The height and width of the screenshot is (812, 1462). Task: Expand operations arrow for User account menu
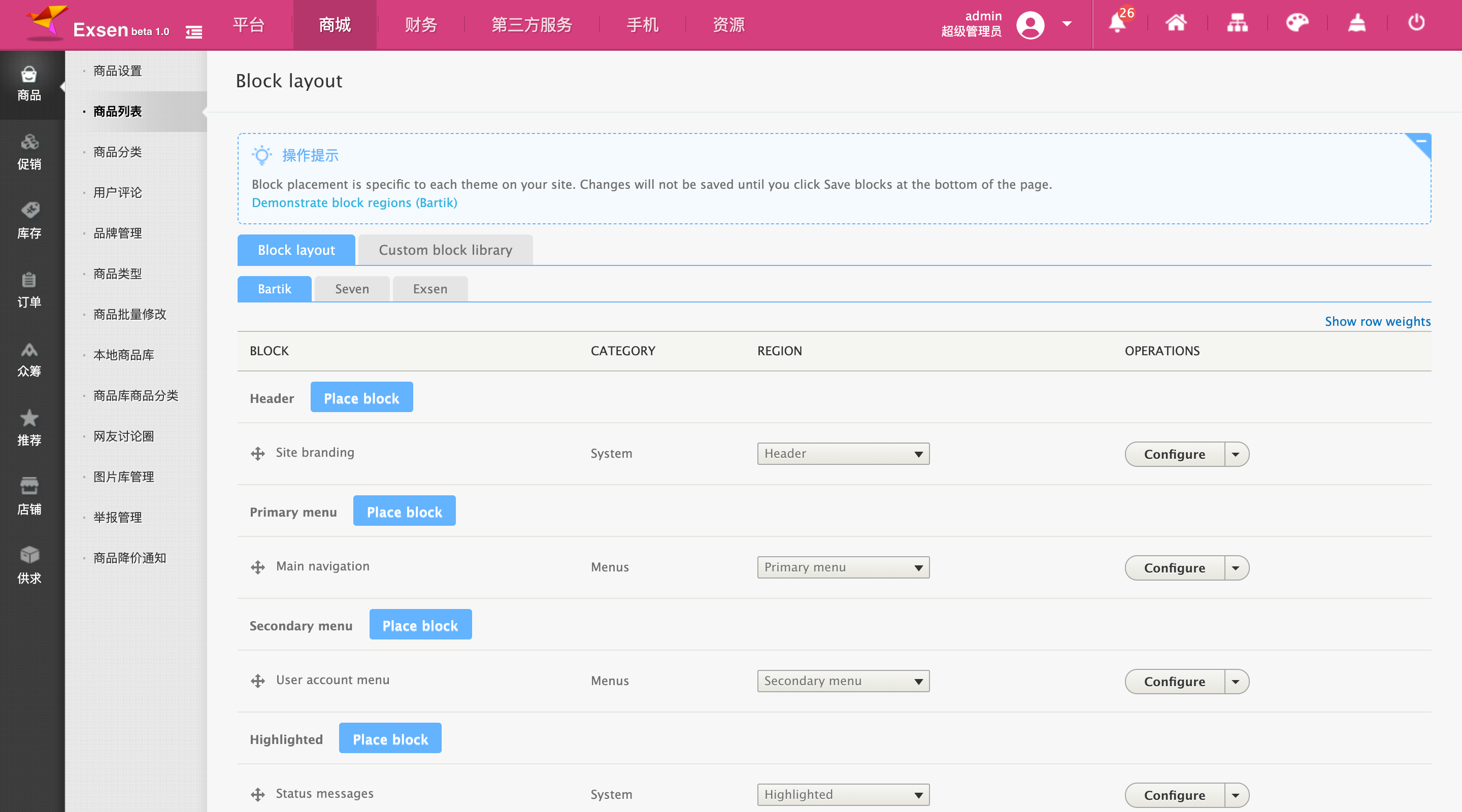coord(1236,682)
